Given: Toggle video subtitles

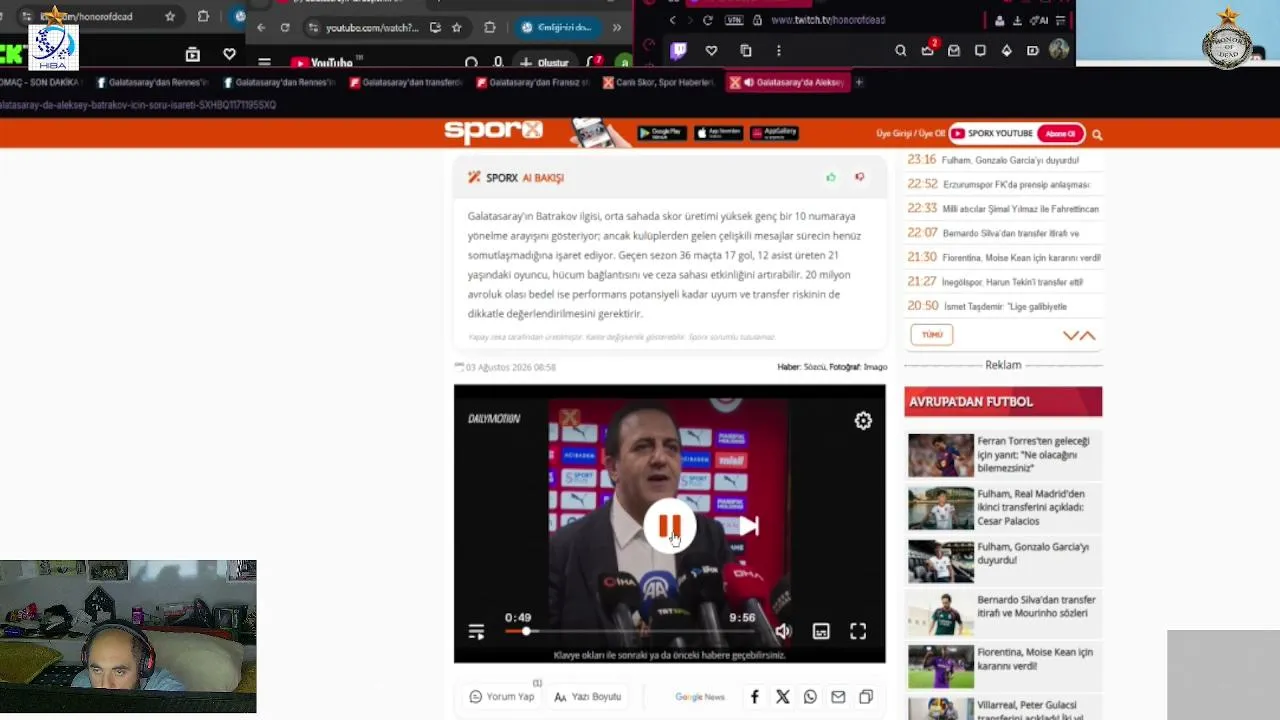Looking at the screenshot, I should coord(821,631).
